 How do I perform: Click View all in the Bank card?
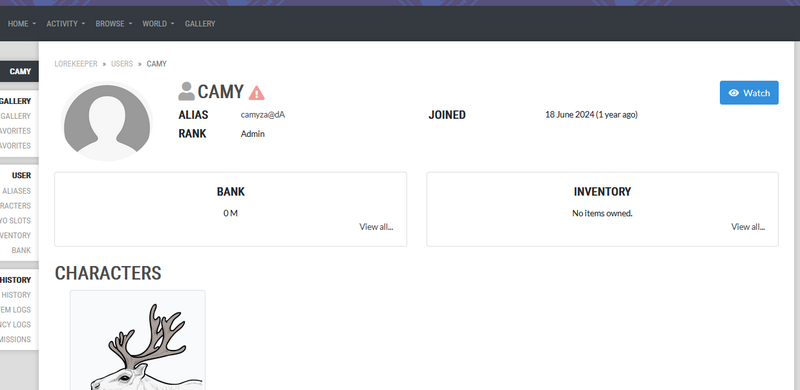(376, 227)
